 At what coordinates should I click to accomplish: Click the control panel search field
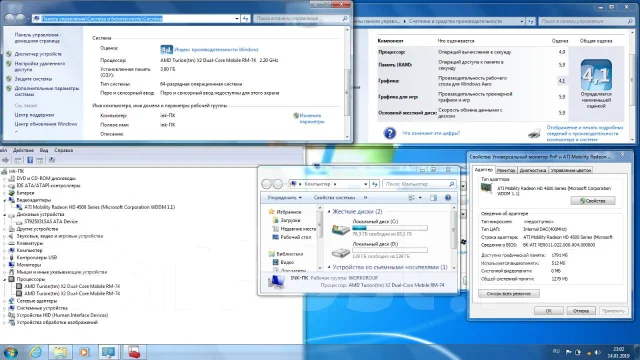point(301,18)
